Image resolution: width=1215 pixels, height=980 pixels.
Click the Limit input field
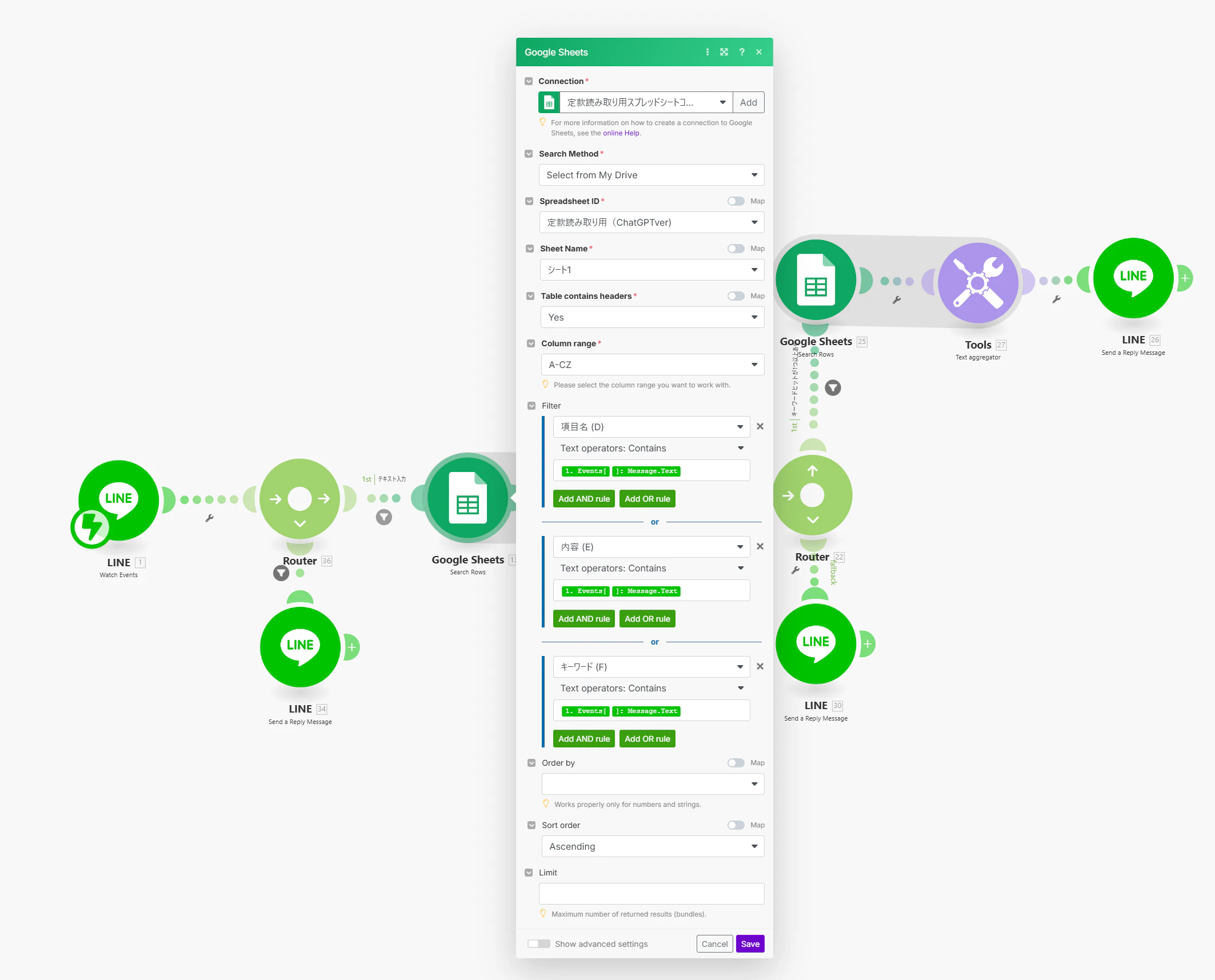click(652, 894)
